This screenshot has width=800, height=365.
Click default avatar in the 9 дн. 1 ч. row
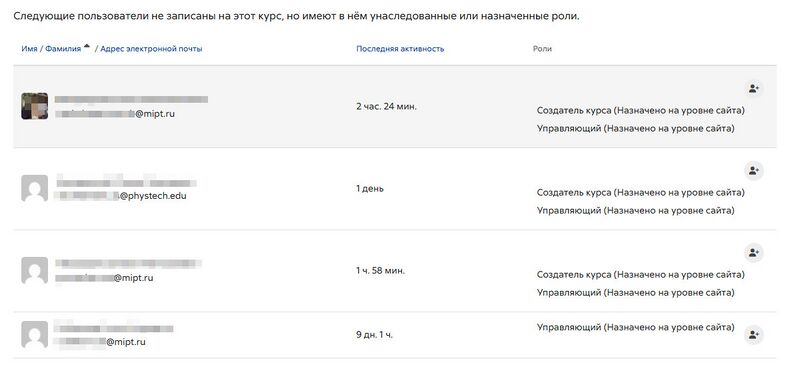[35, 335]
